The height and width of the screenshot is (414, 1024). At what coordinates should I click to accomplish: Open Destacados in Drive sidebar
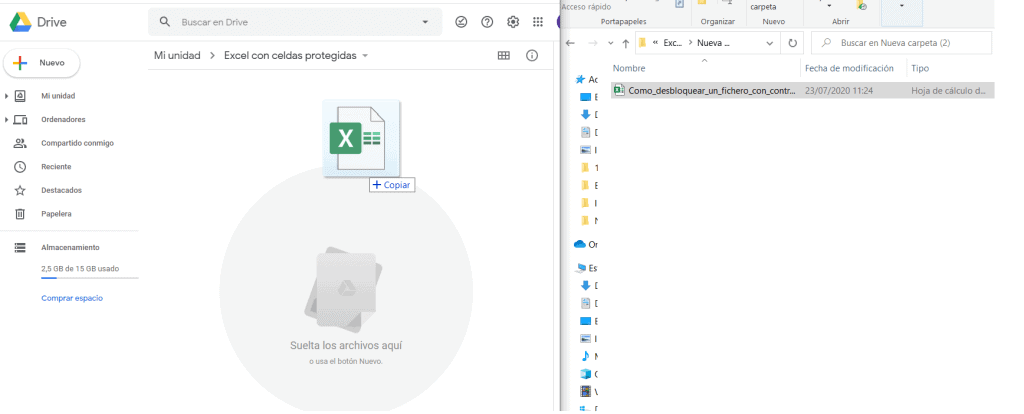pos(61,190)
